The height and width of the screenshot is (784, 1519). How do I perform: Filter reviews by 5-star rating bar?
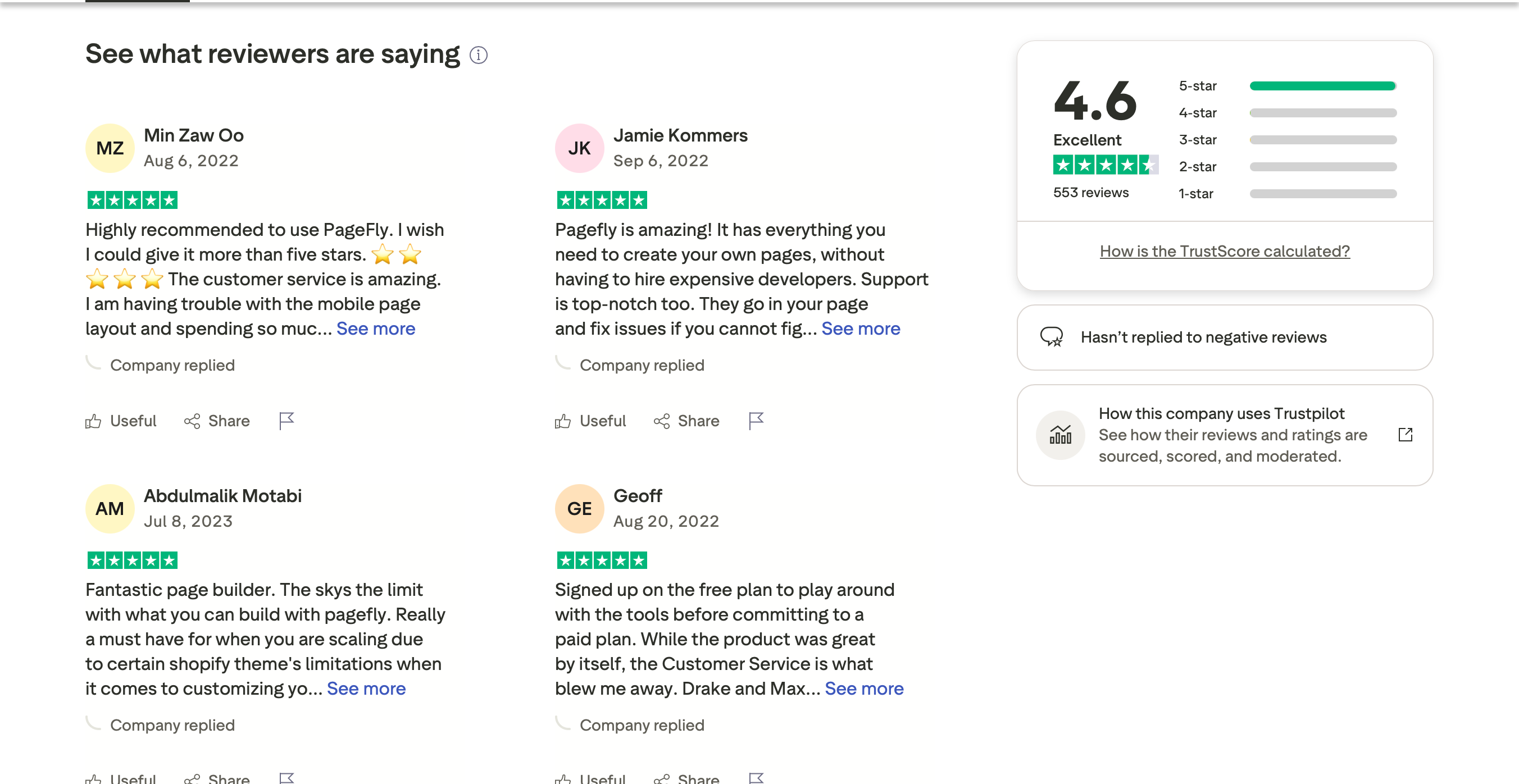[x=1322, y=86]
